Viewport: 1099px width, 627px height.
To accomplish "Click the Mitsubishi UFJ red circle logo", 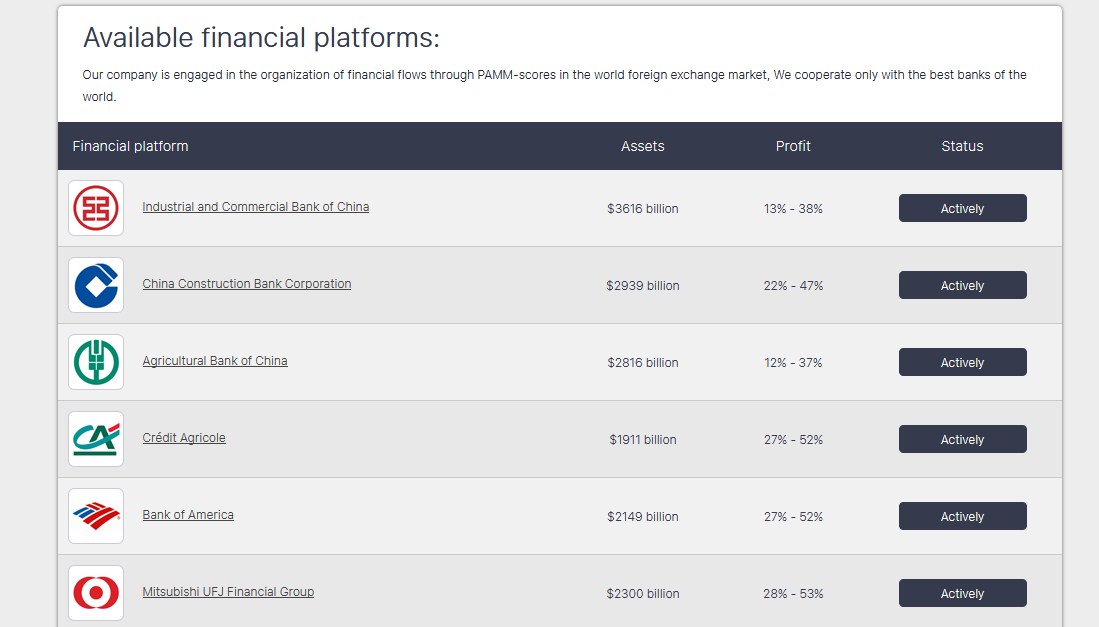I will click(96, 593).
